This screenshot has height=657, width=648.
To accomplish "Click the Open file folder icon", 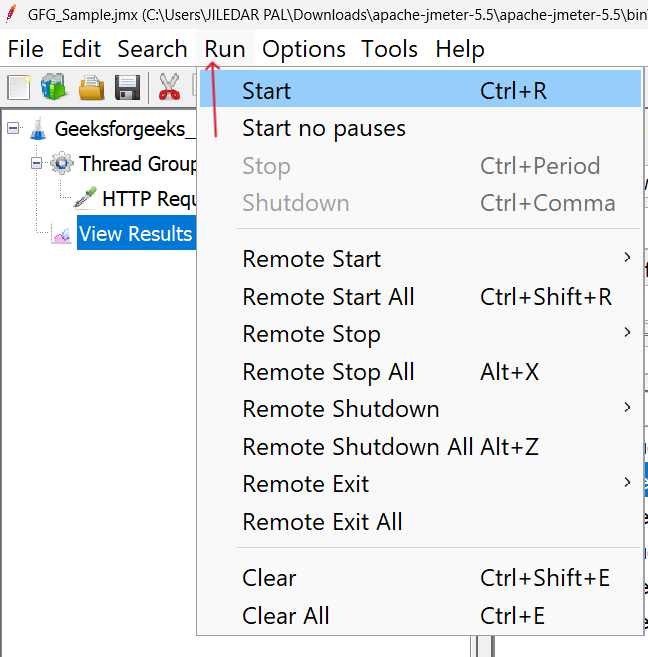I will click(91, 87).
